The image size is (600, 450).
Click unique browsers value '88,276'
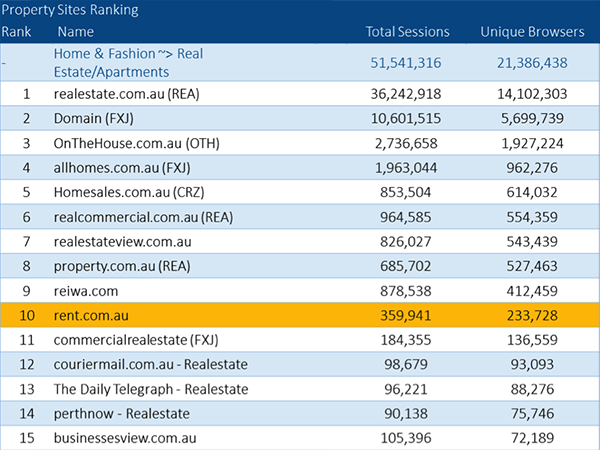[x=532, y=390]
